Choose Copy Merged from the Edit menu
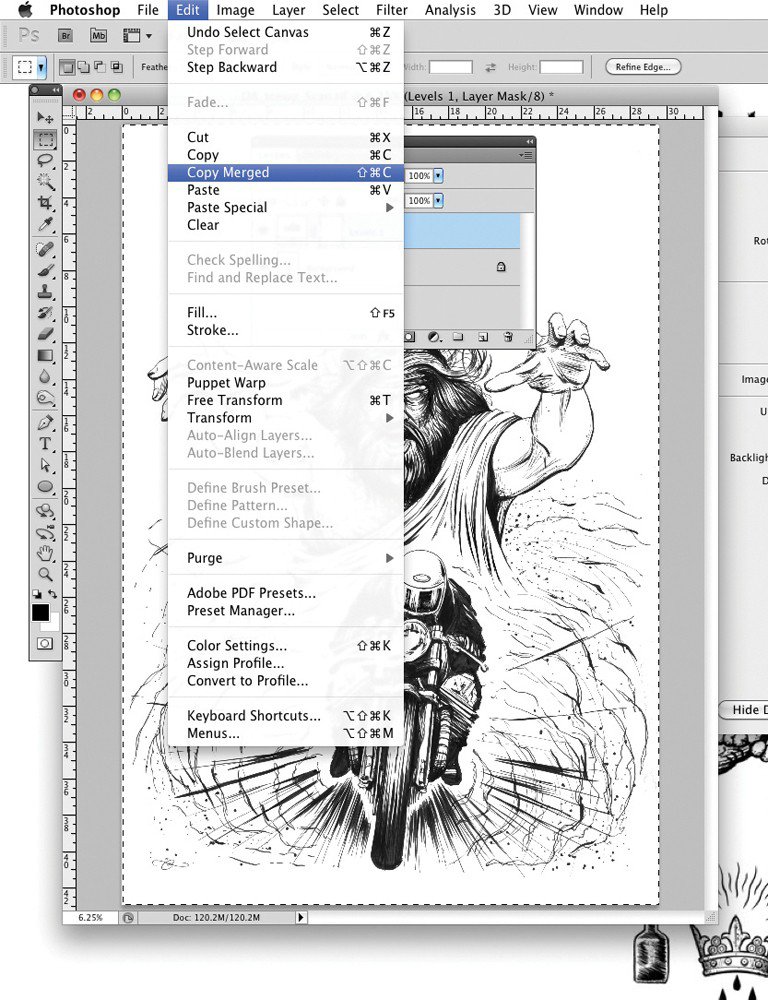 coord(286,172)
